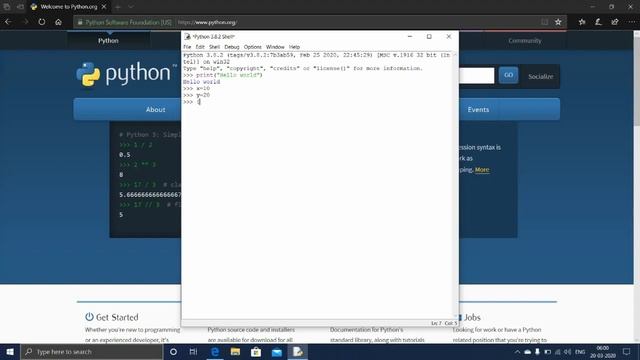Click the network tray icon
Image resolution: width=640 pixels, height=360 pixels.
click(x=558, y=352)
